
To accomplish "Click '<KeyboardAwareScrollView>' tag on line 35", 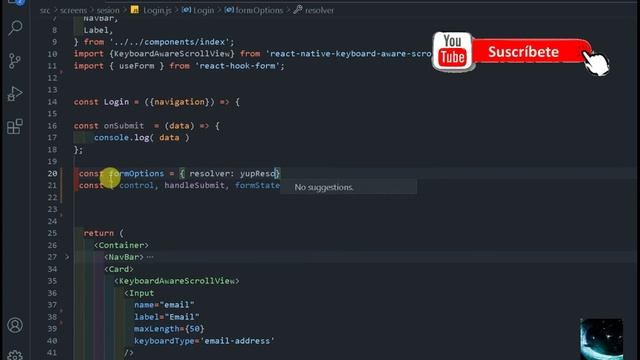I will [177, 281].
